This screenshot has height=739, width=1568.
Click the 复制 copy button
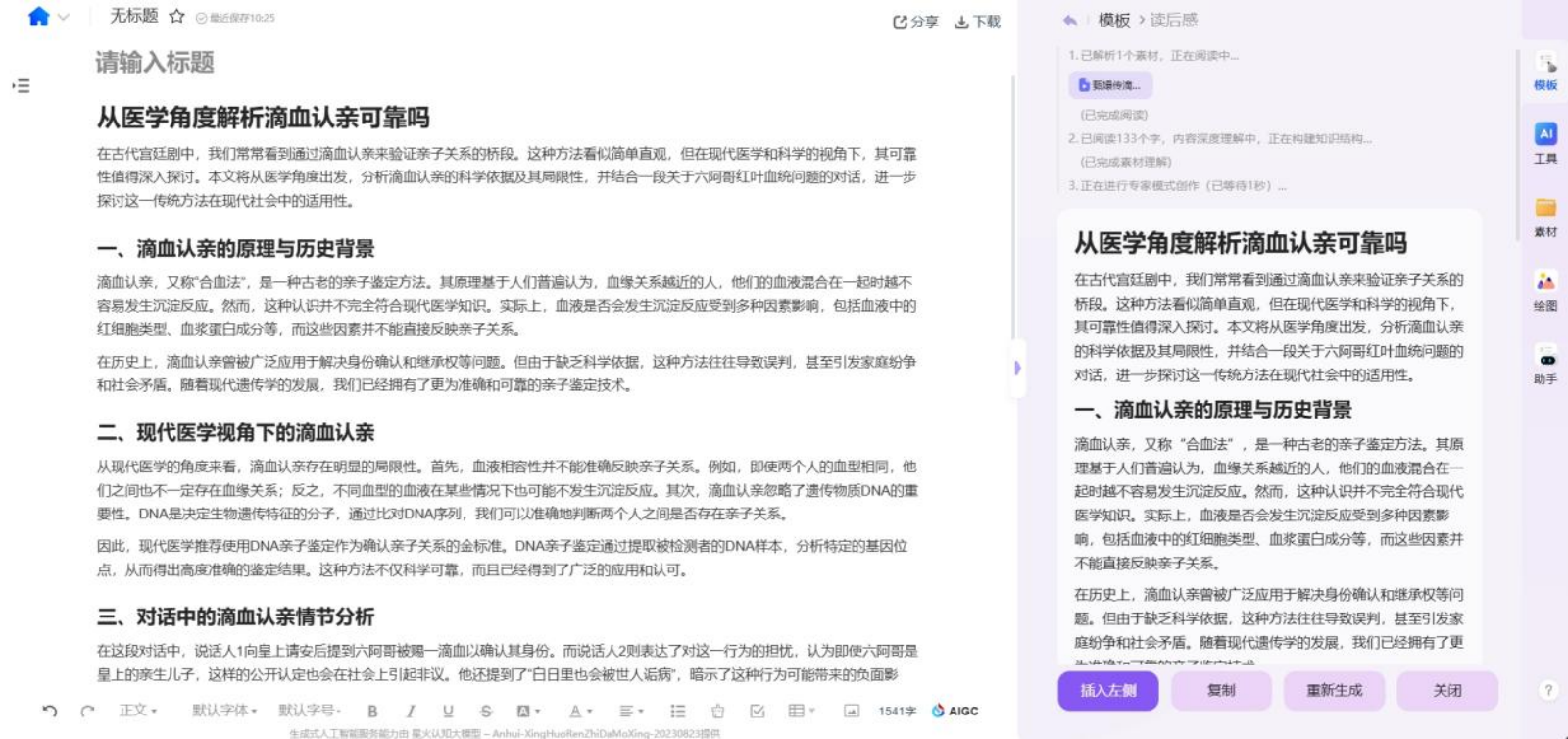pos(1221,691)
